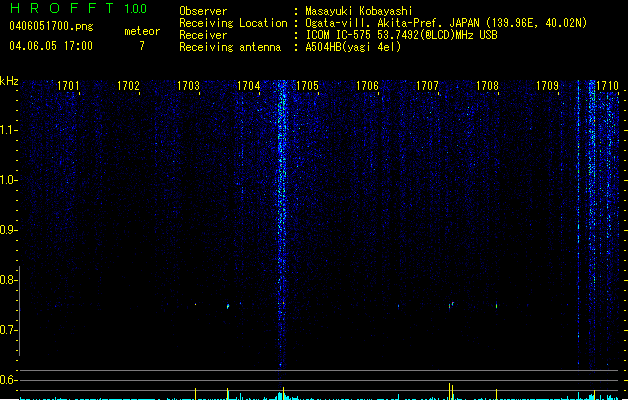Click the A504HB(yagi 4el) antenna text
The height and width of the screenshot is (400, 629).
click(353, 47)
